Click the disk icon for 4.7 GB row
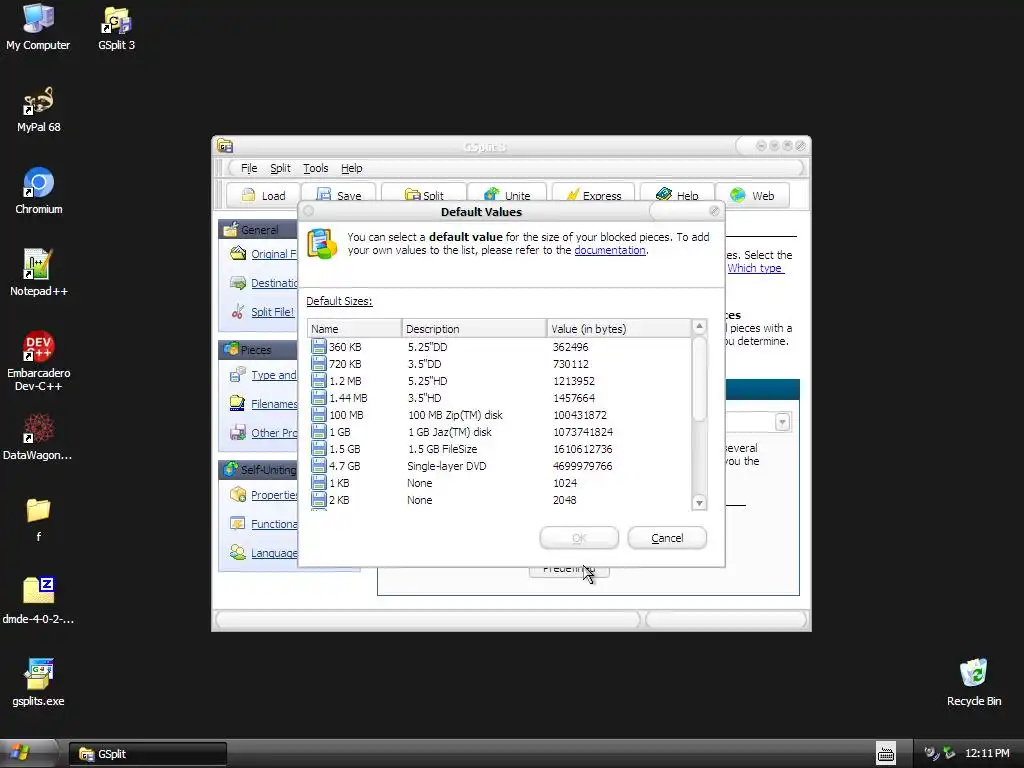1024x768 pixels. click(x=318, y=466)
